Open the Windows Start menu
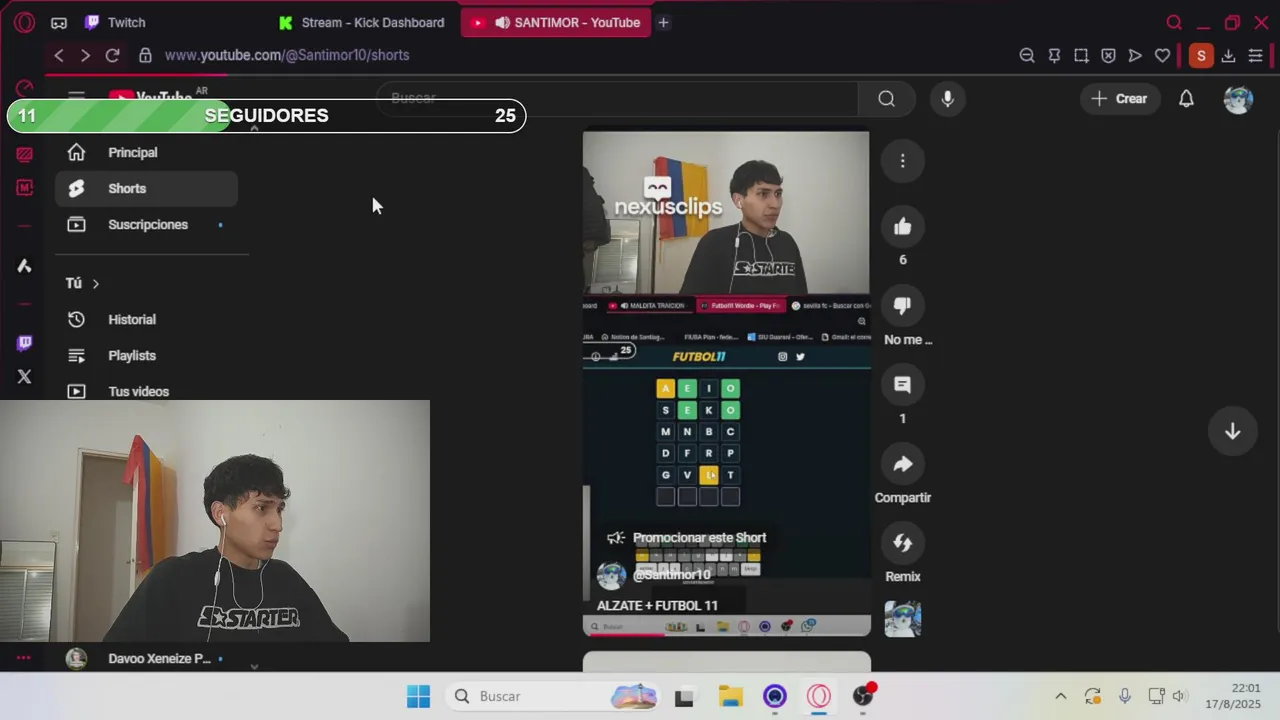Image resolution: width=1280 pixels, height=720 pixels. point(418,696)
